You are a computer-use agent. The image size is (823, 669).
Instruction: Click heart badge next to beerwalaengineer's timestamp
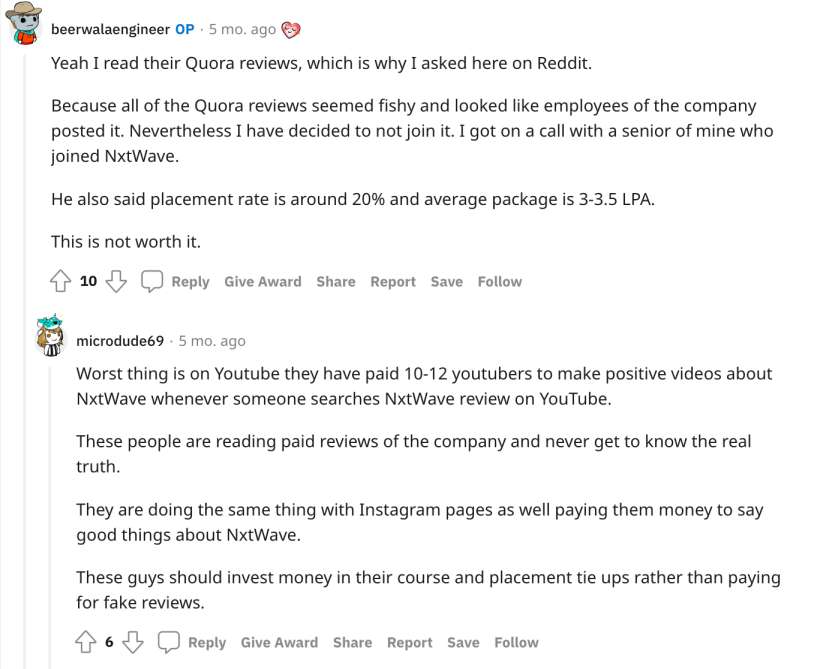291,29
